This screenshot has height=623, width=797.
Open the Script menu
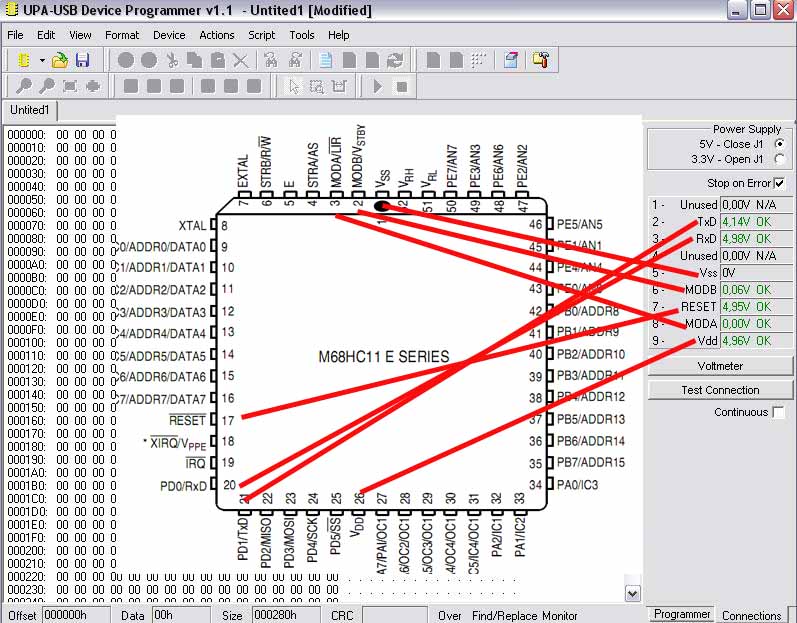262,35
